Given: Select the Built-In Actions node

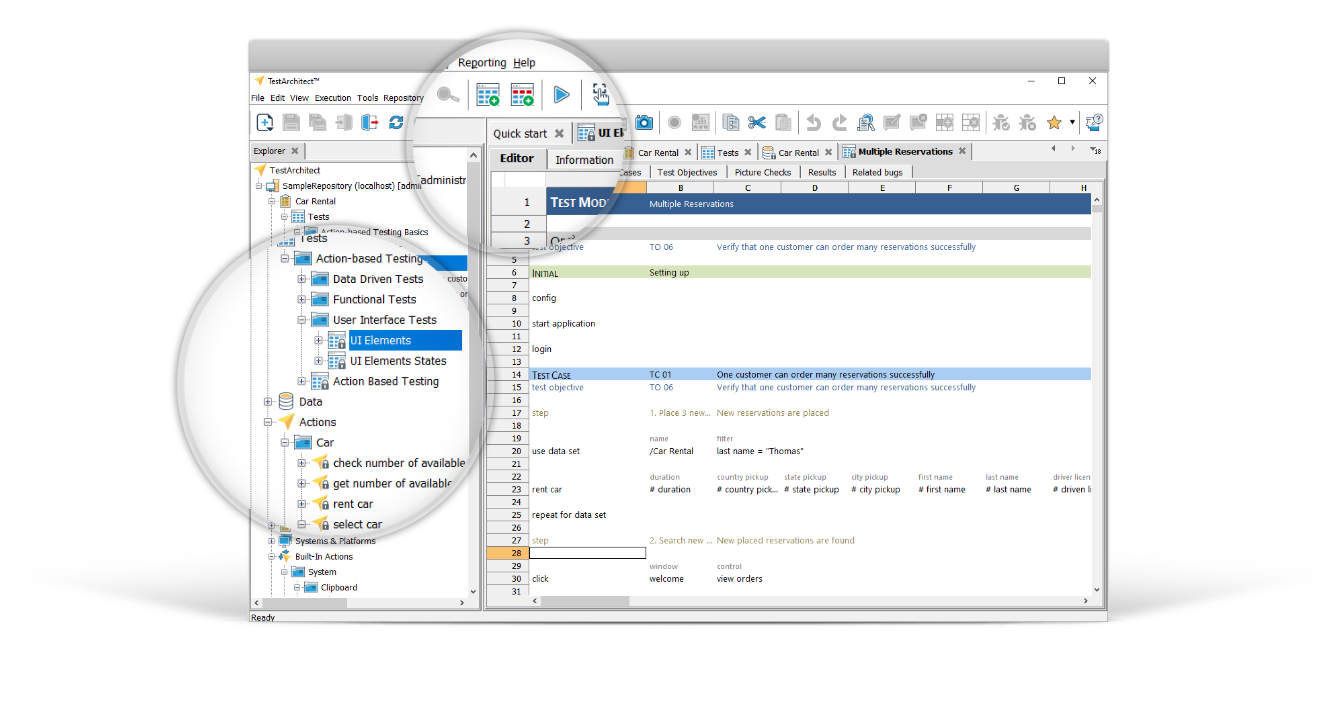Looking at the screenshot, I should click(323, 557).
